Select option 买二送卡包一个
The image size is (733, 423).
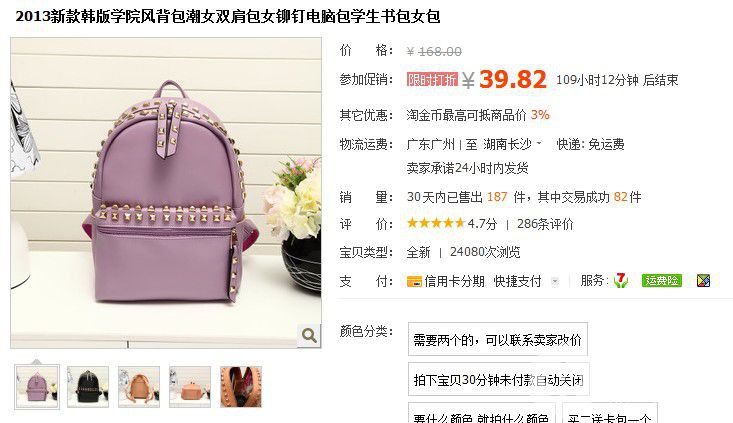pos(610,413)
